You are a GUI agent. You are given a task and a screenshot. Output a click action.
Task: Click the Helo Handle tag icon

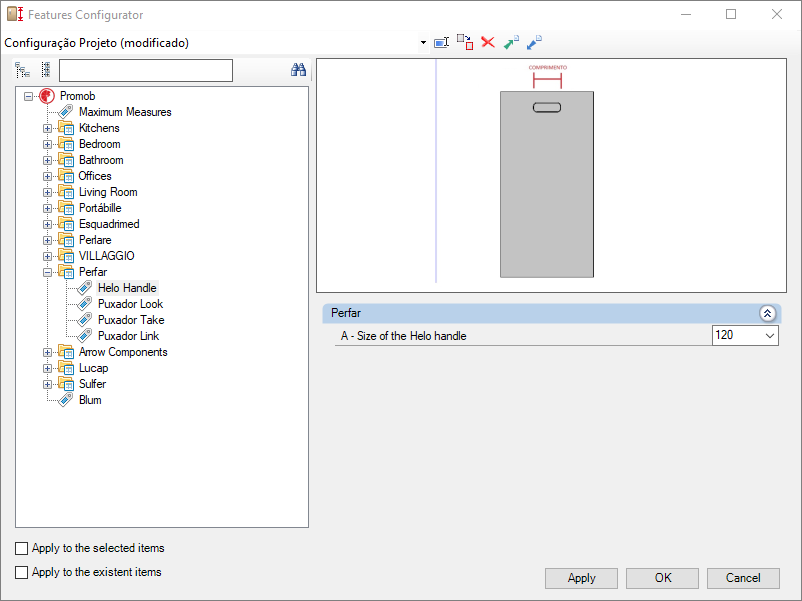(x=84, y=288)
